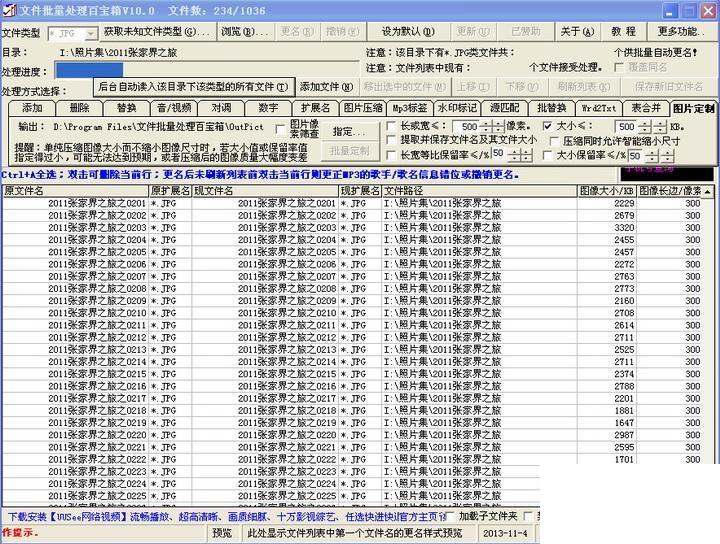Click the spinner directly left of KB label
The width and height of the screenshot is (720, 544).
pyautogui.click(x=660, y=126)
